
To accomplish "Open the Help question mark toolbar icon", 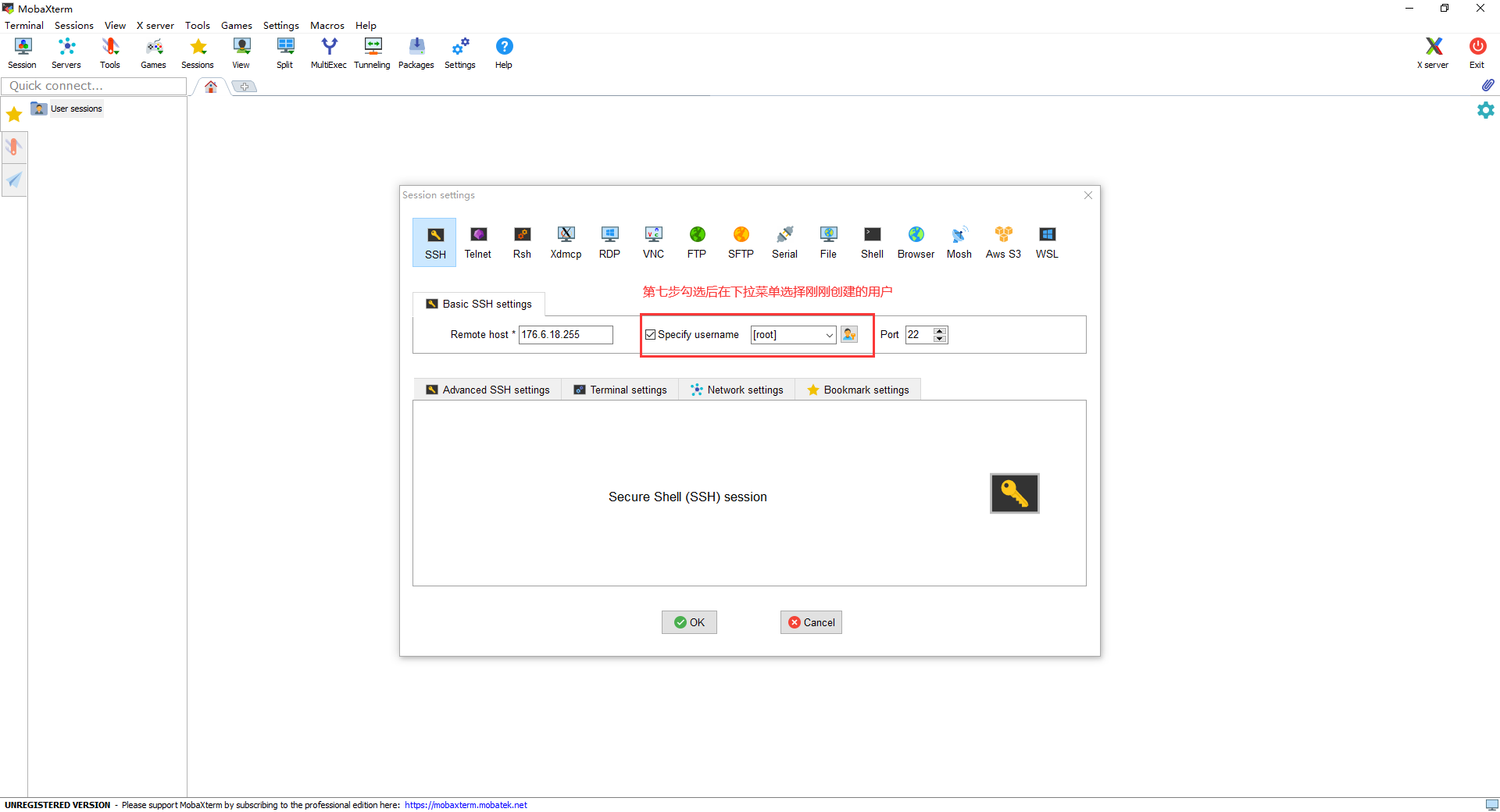I will pyautogui.click(x=504, y=53).
